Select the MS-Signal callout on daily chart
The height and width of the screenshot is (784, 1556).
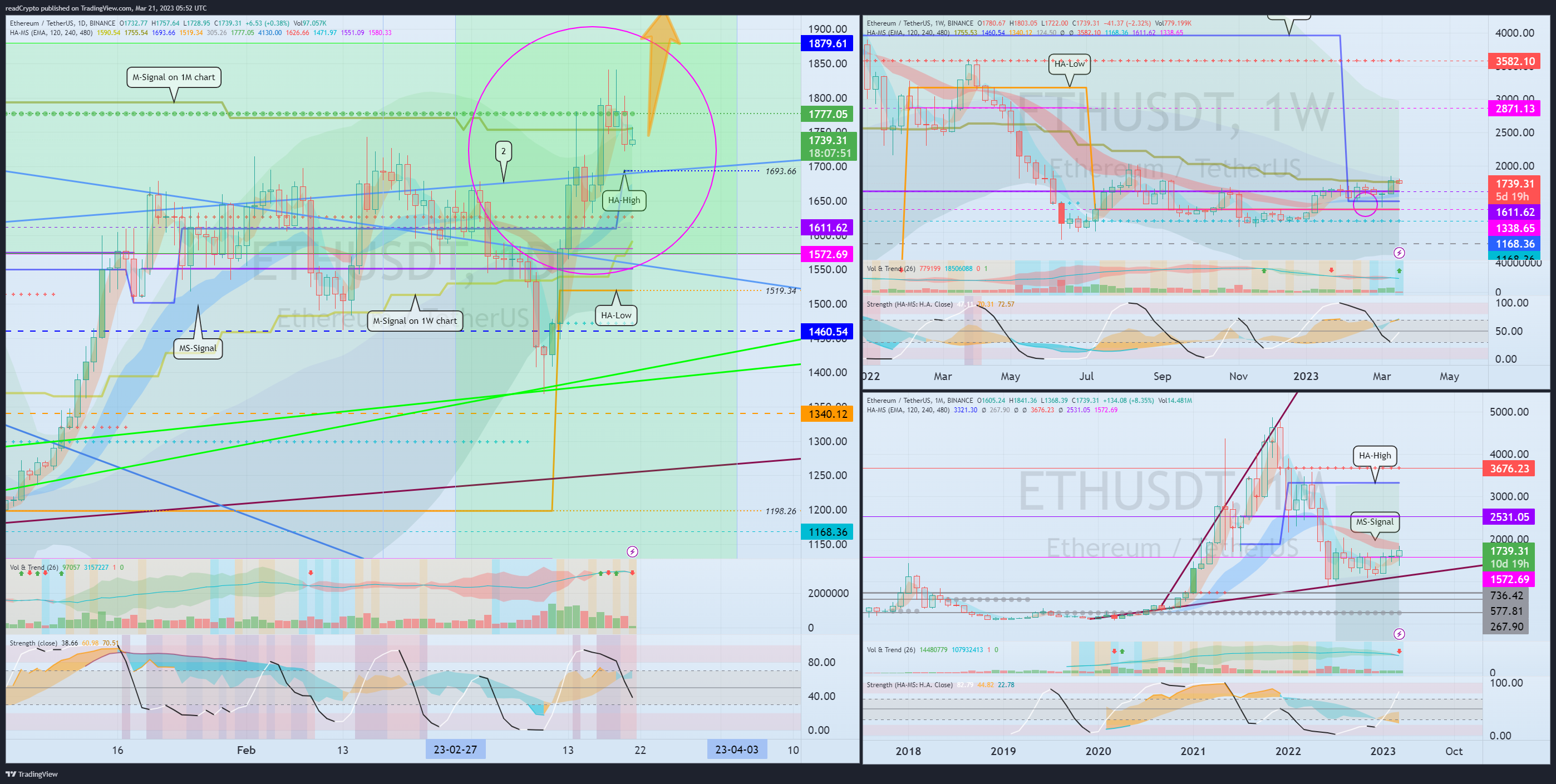coord(198,348)
